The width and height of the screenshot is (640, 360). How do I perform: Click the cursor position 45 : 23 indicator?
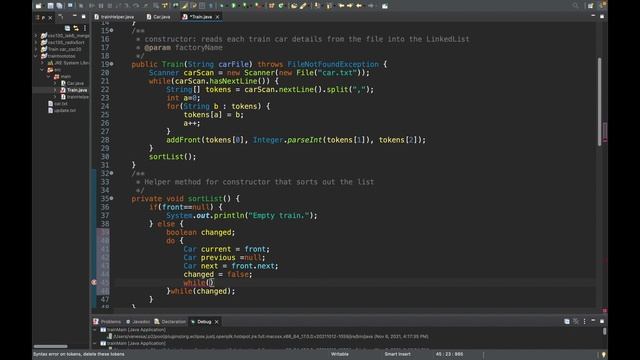coord(449,354)
